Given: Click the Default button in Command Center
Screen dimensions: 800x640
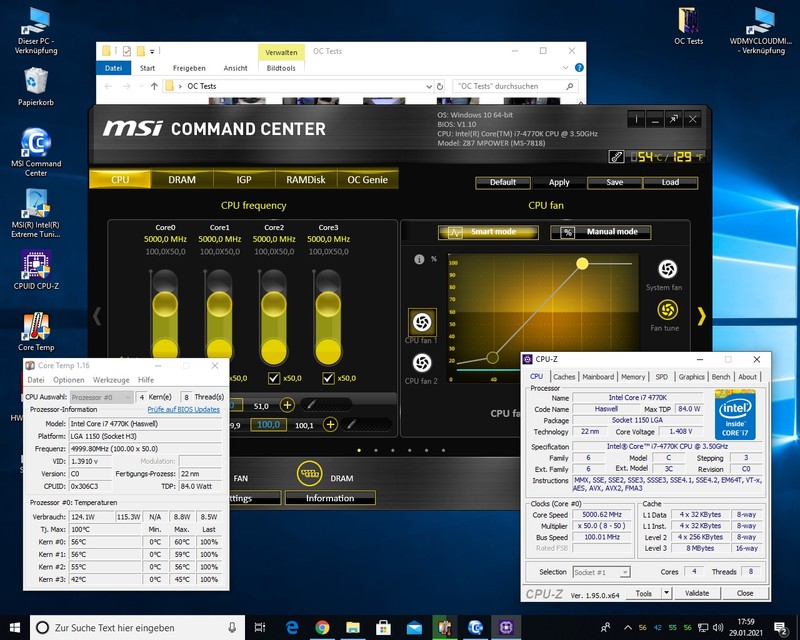Looking at the screenshot, I should (503, 183).
